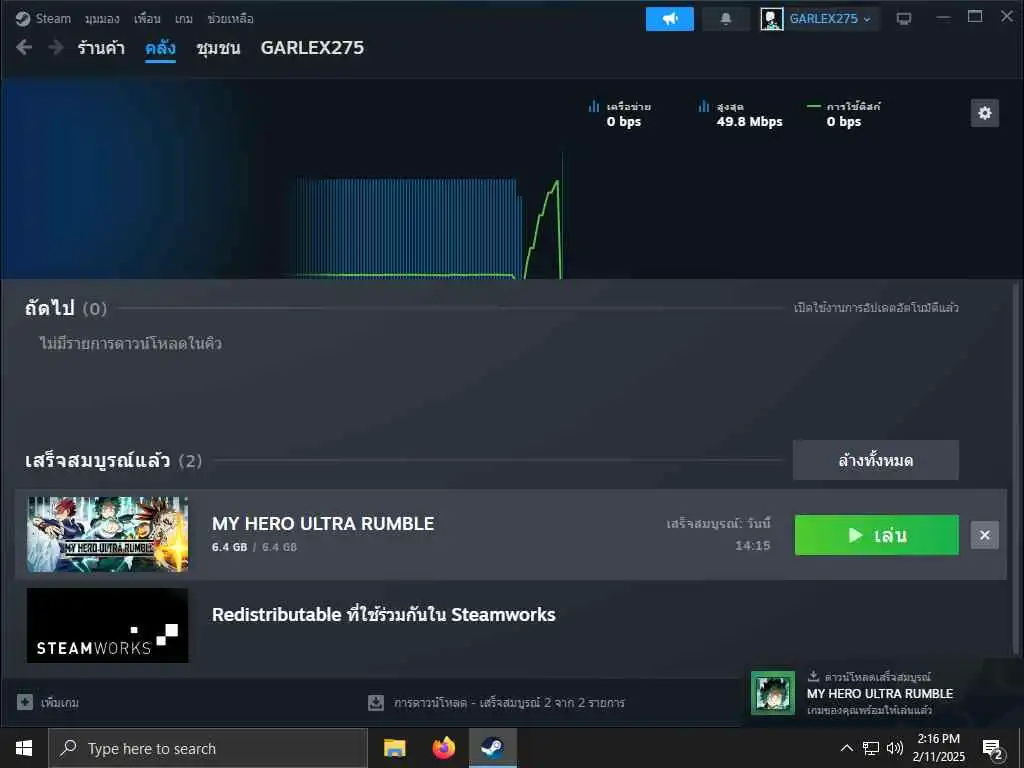
Task: Open the Windows Start menu
Action: (24, 748)
